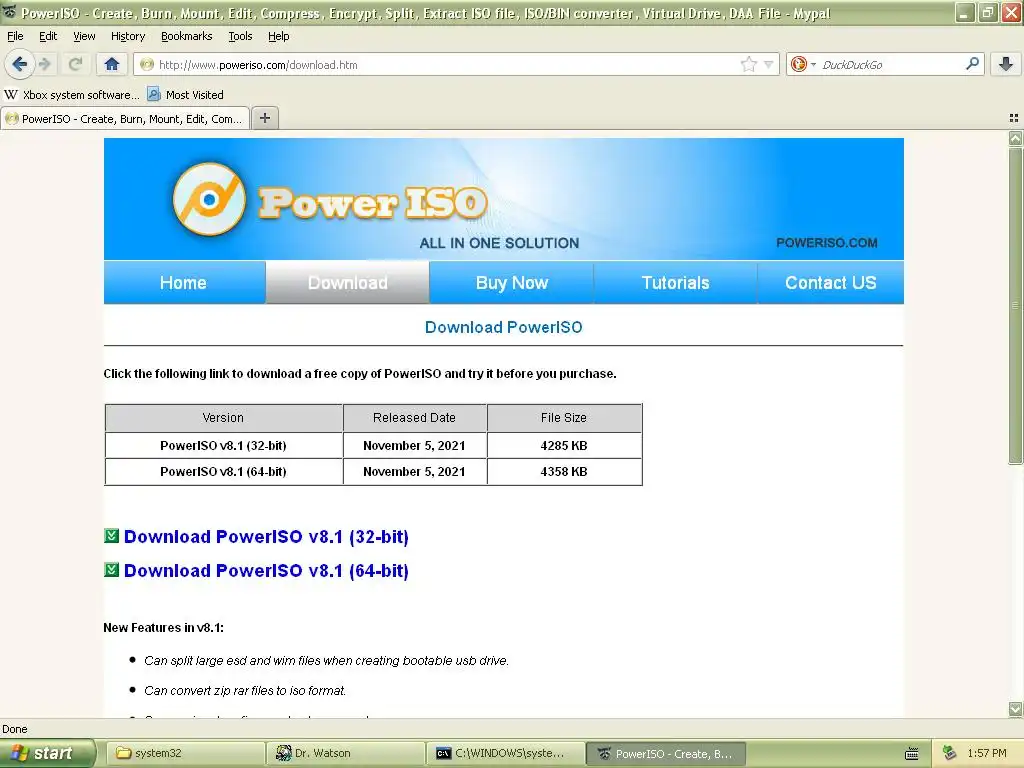Viewport: 1024px width, 768px height.
Task: Open the Tools menu
Action: [x=240, y=36]
